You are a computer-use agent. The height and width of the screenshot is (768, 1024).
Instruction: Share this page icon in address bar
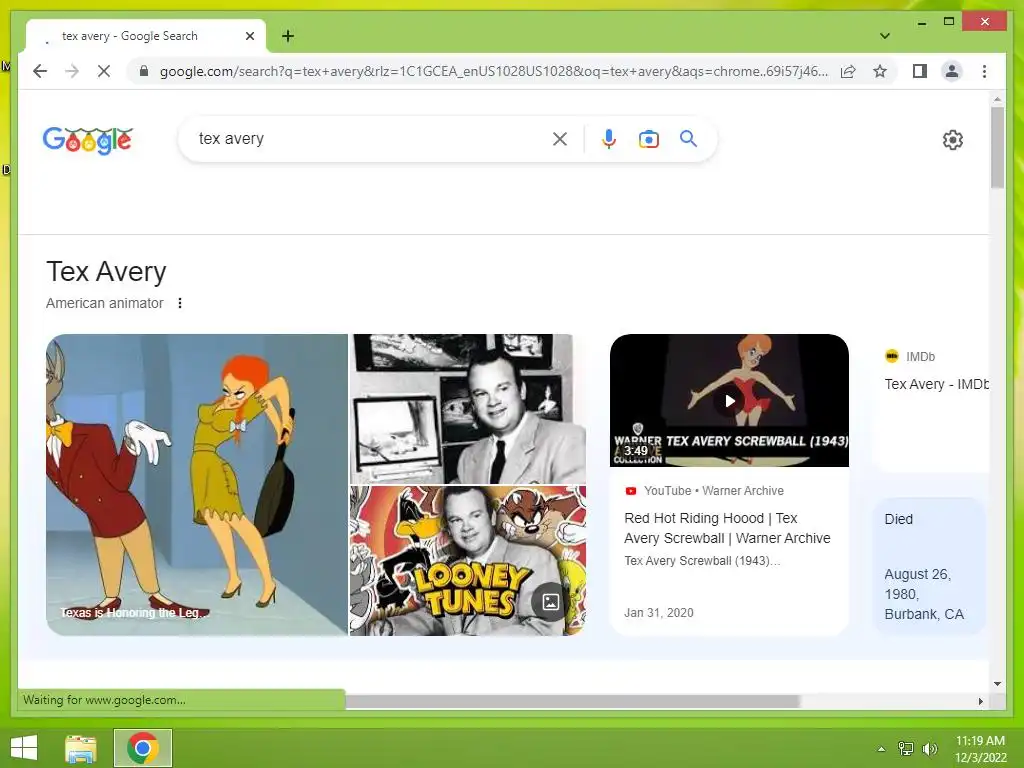(848, 71)
